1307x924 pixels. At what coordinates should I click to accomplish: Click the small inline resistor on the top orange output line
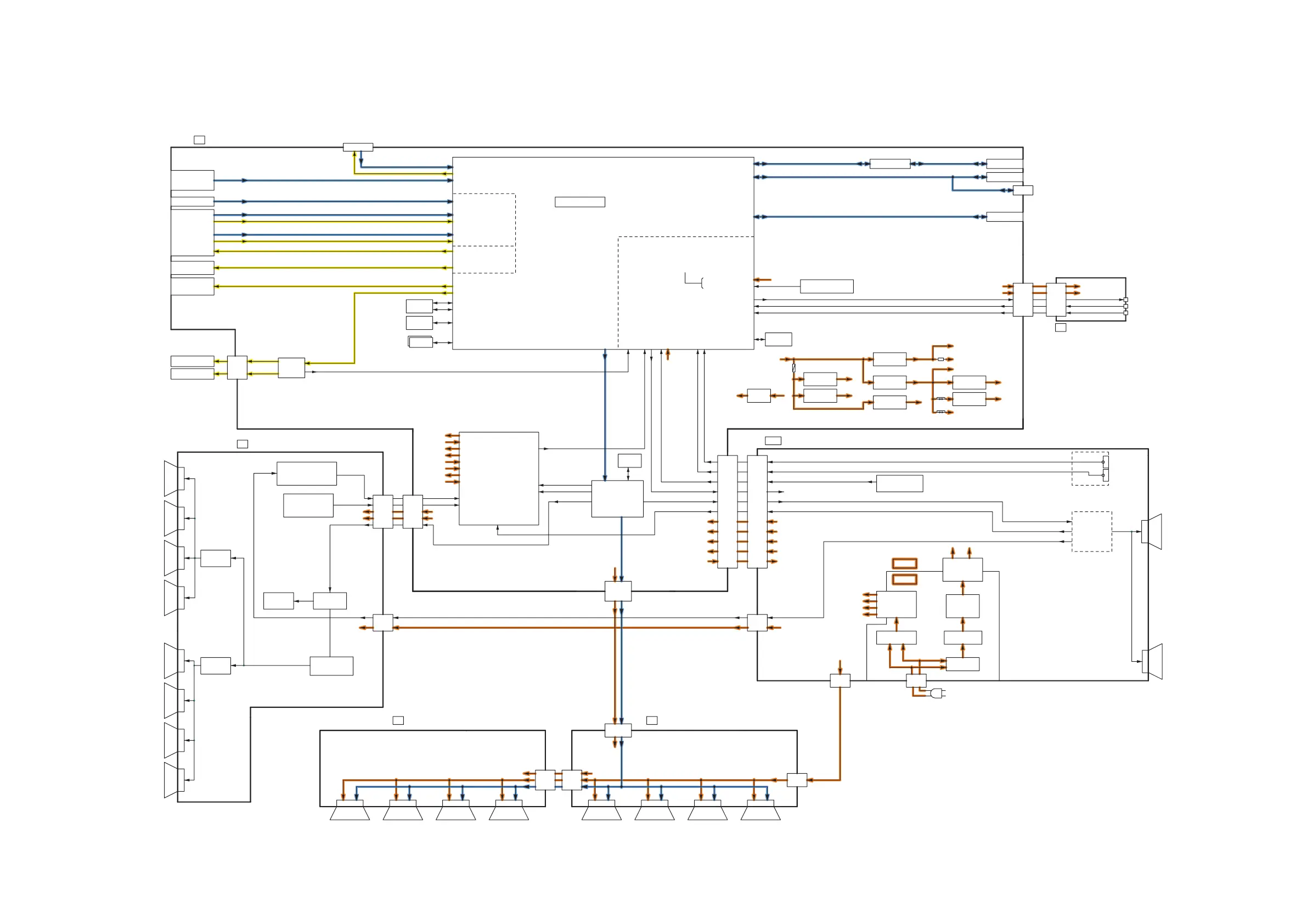[940, 359]
